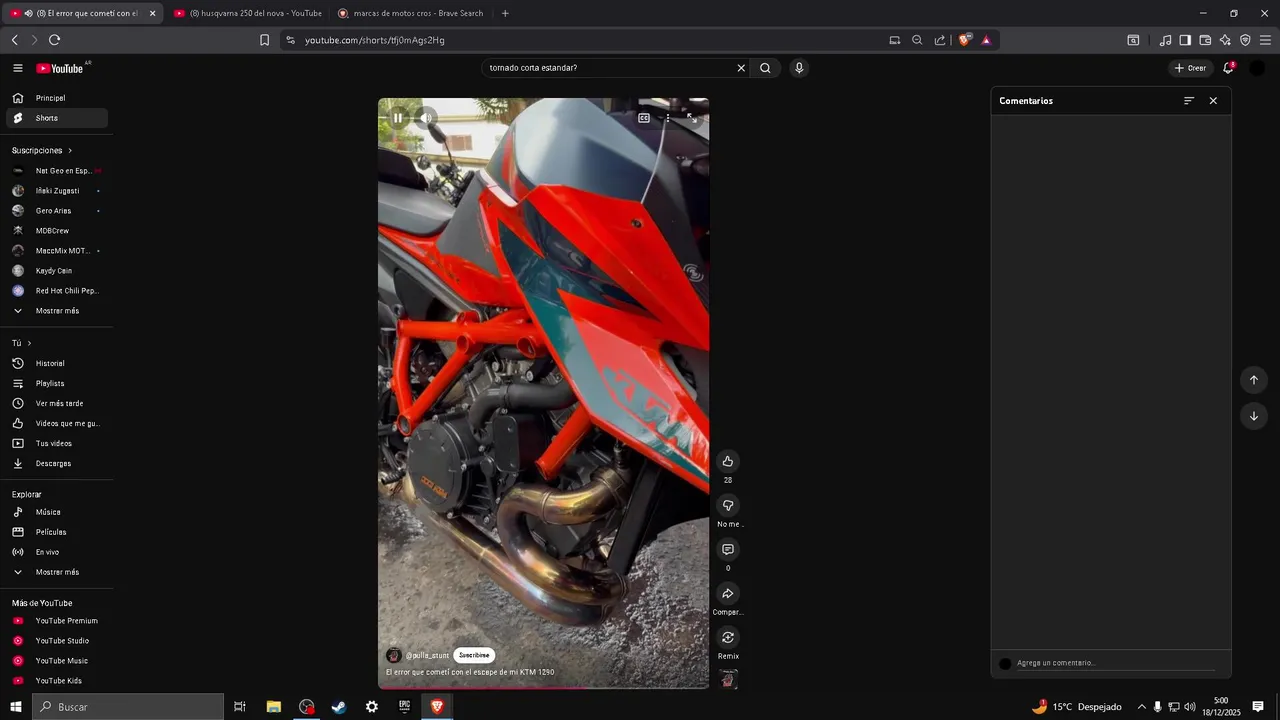The width and height of the screenshot is (1280, 720).
Task: Like the Short with 28 likes
Action: (x=728, y=461)
